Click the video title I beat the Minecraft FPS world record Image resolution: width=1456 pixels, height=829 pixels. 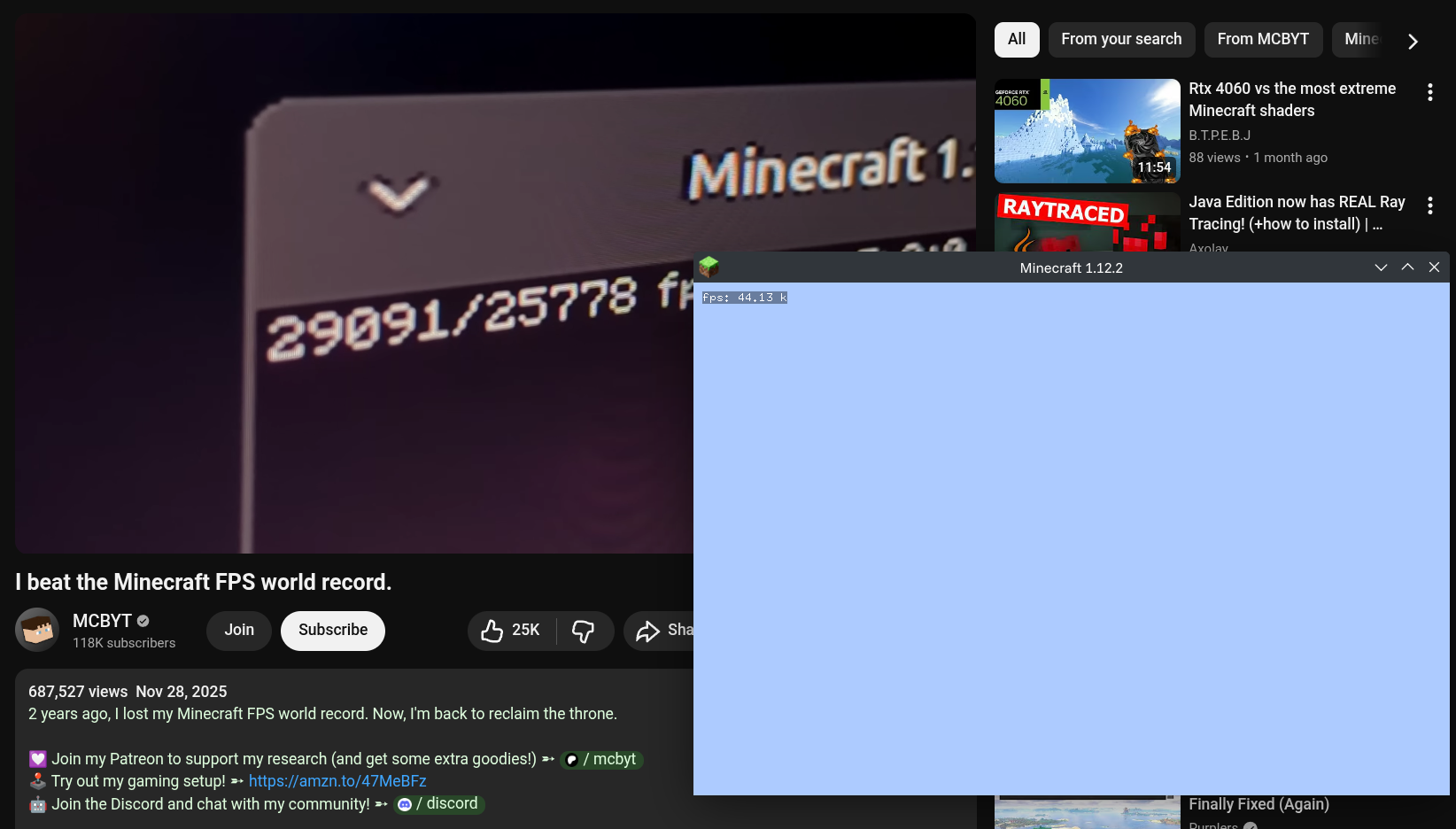pyautogui.click(x=203, y=582)
